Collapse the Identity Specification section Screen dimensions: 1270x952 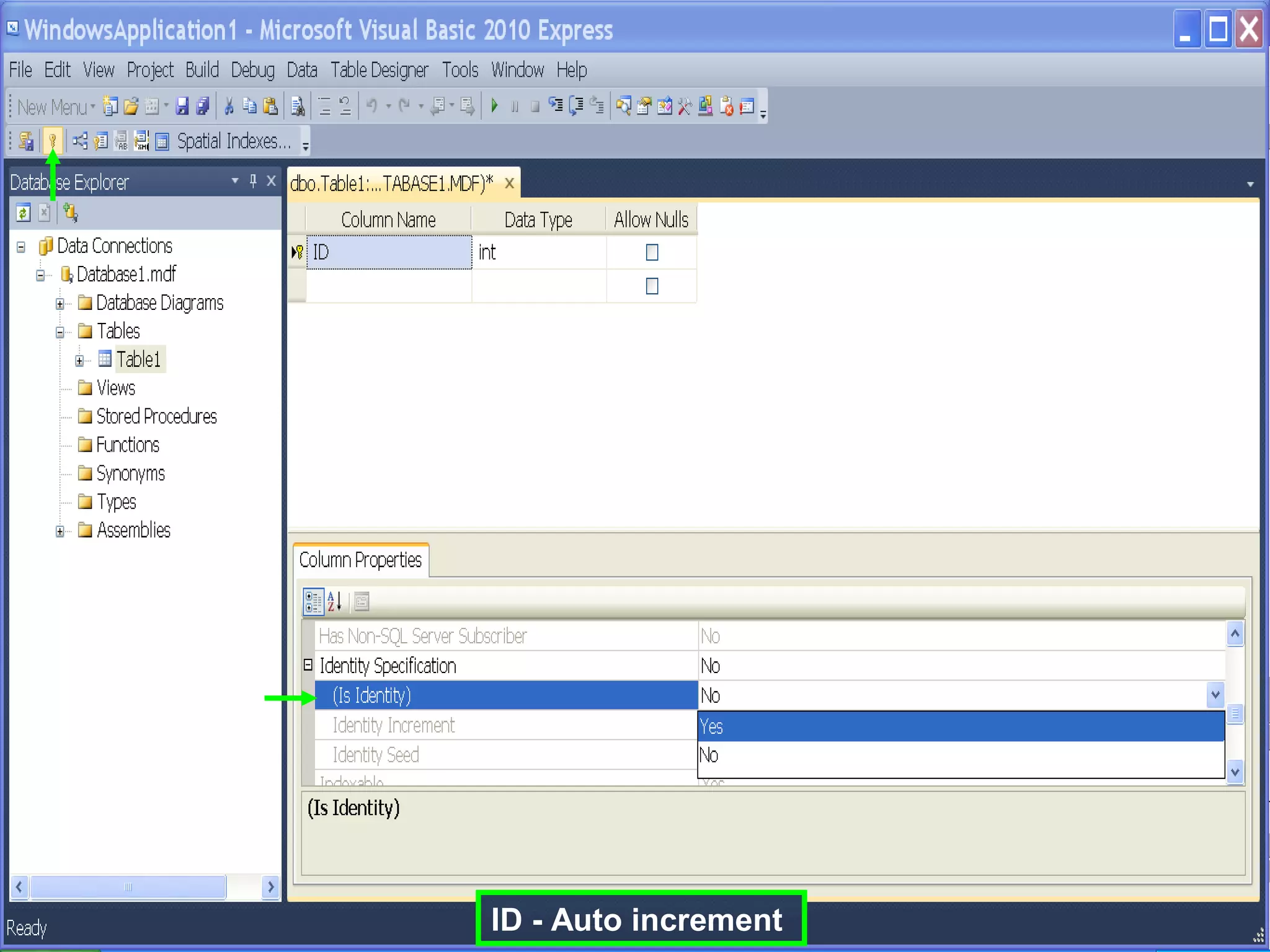pos(308,665)
